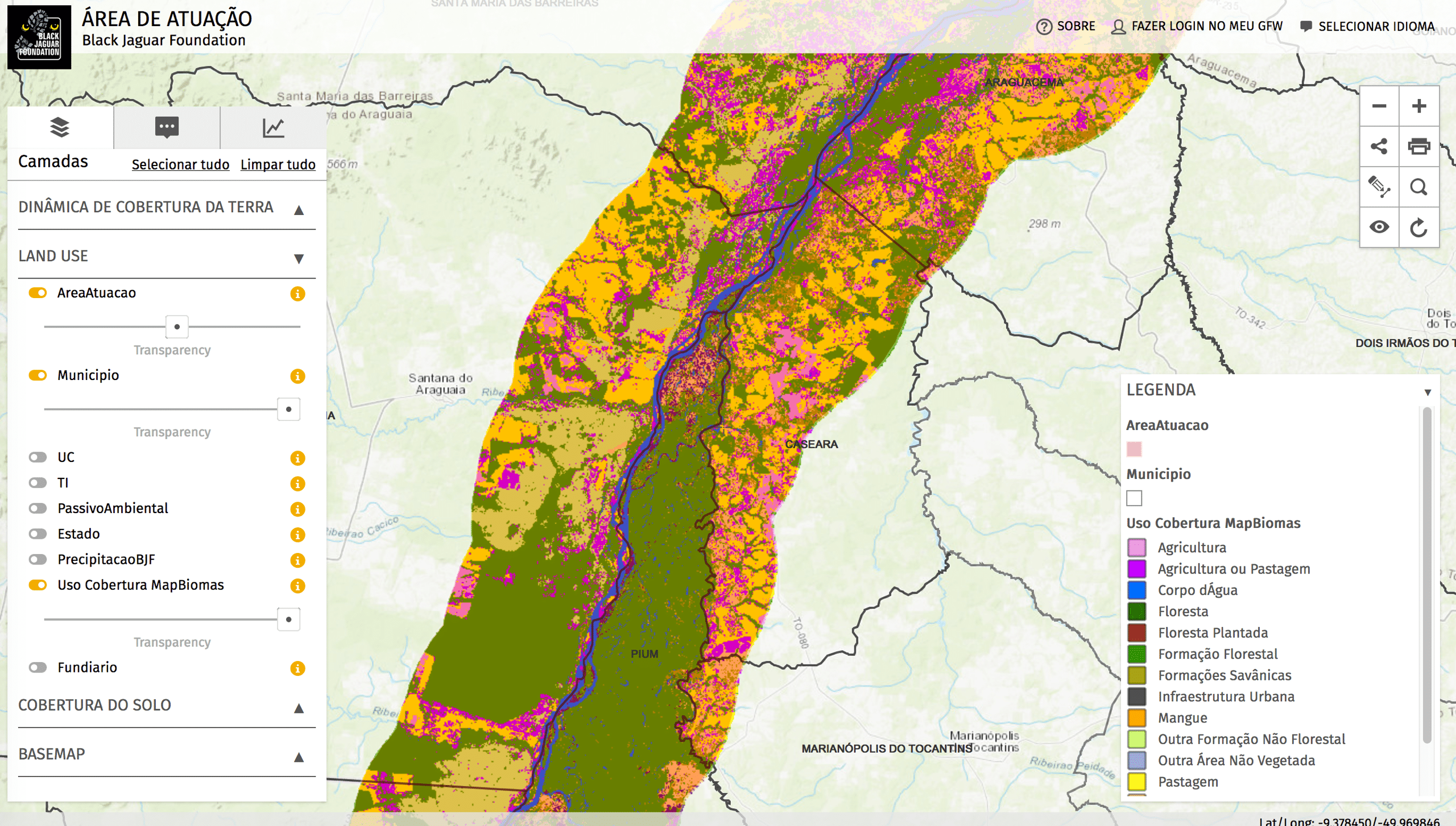1456x826 pixels.
Task: Click the Floresta legend color swatch
Action: point(1136,612)
